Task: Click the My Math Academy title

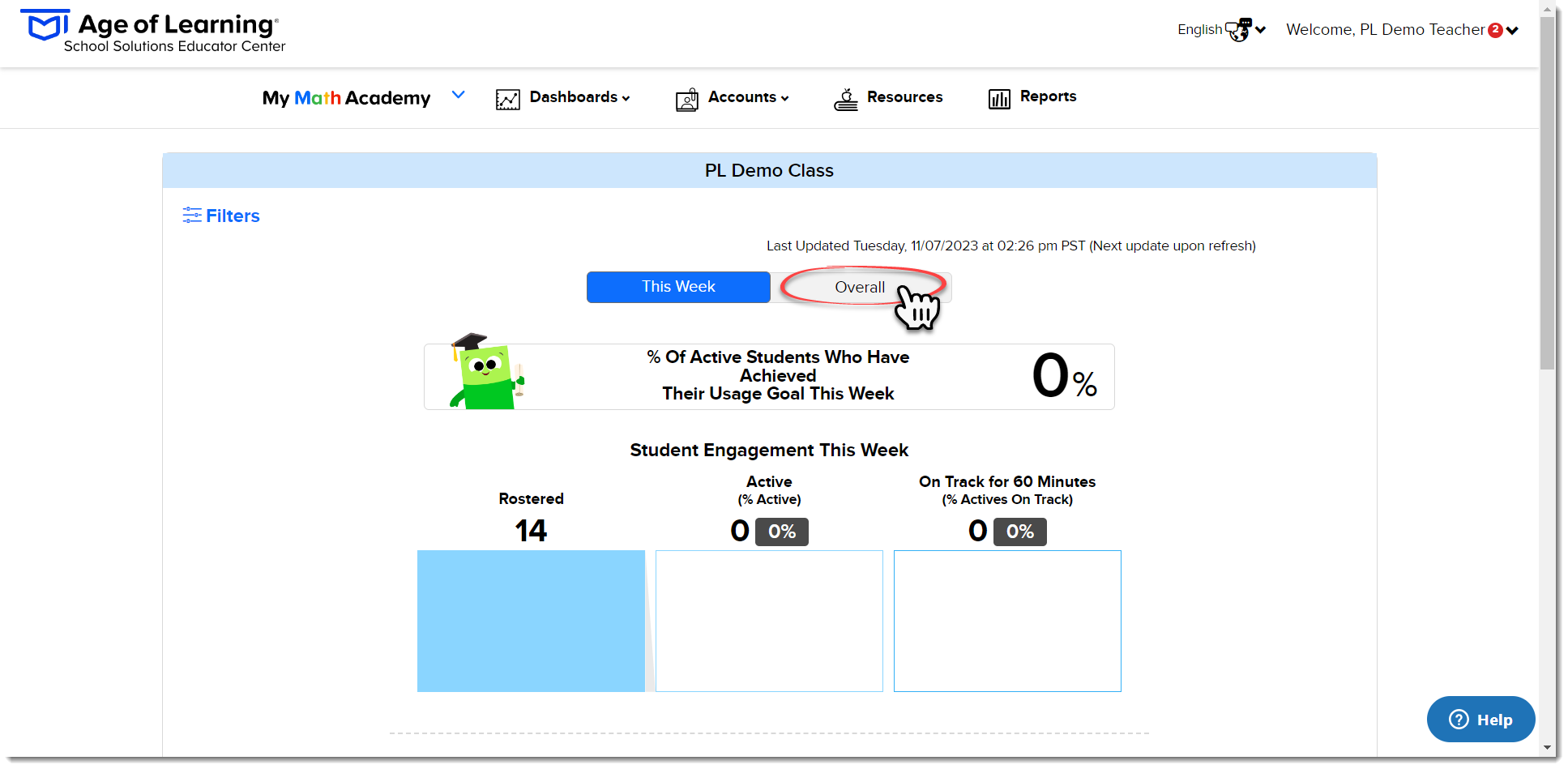Action: click(346, 98)
